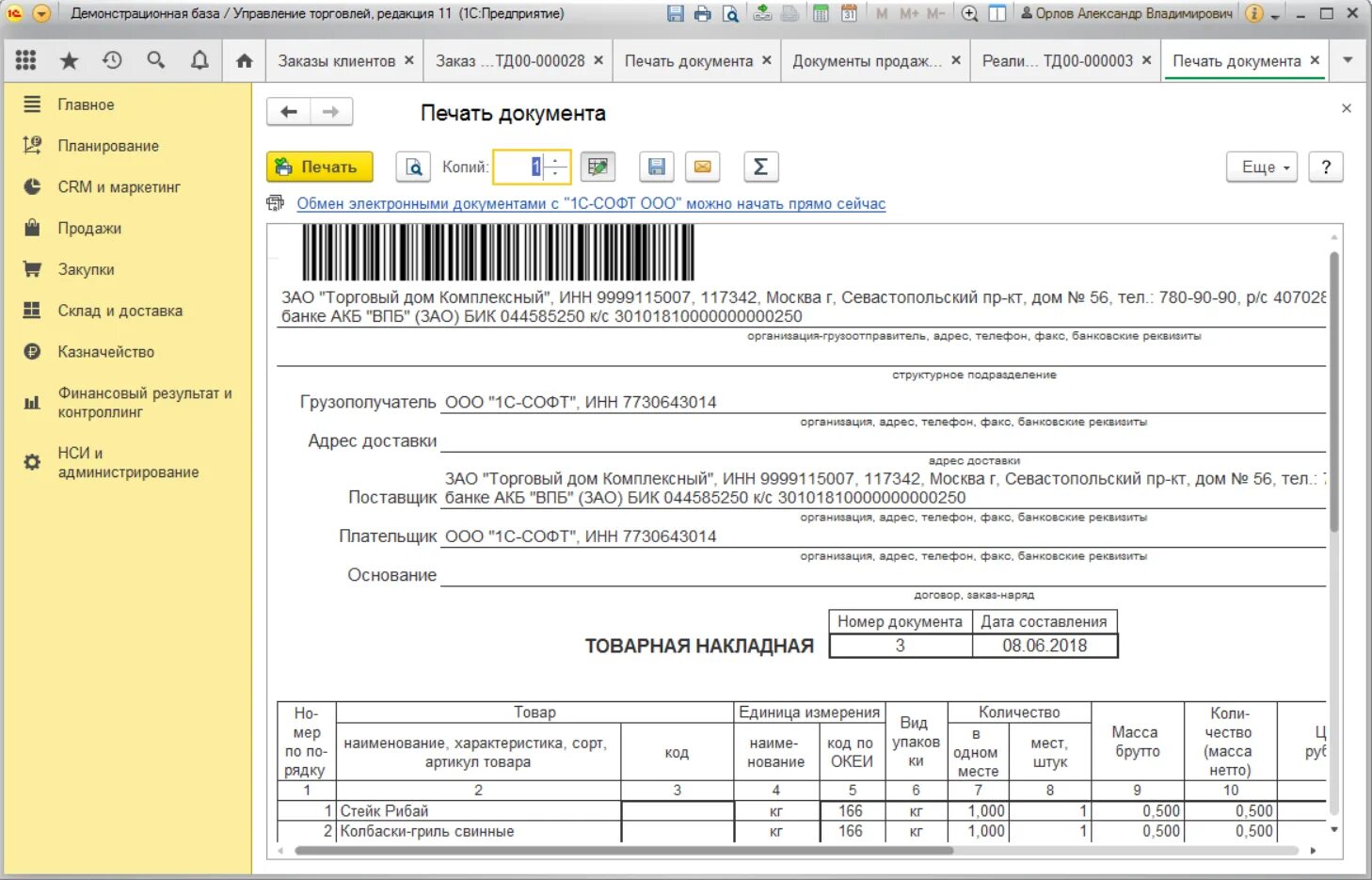
Task: Click the barcode image in document
Action: [498, 251]
